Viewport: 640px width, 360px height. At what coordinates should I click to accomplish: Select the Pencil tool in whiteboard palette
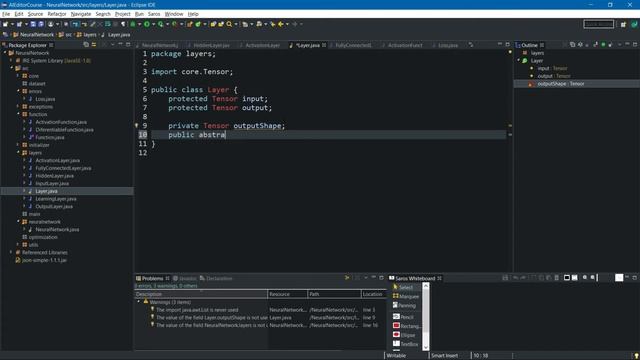tap(403, 317)
